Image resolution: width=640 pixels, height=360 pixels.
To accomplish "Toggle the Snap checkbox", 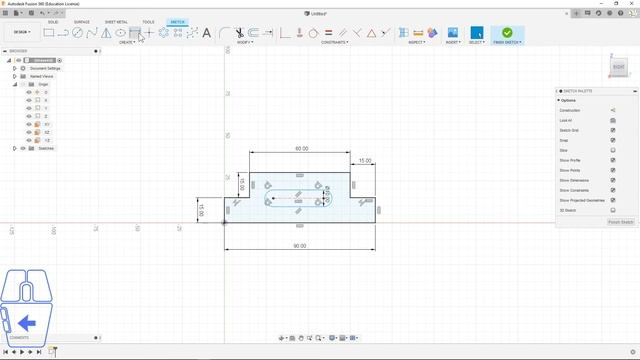I will [x=613, y=140].
